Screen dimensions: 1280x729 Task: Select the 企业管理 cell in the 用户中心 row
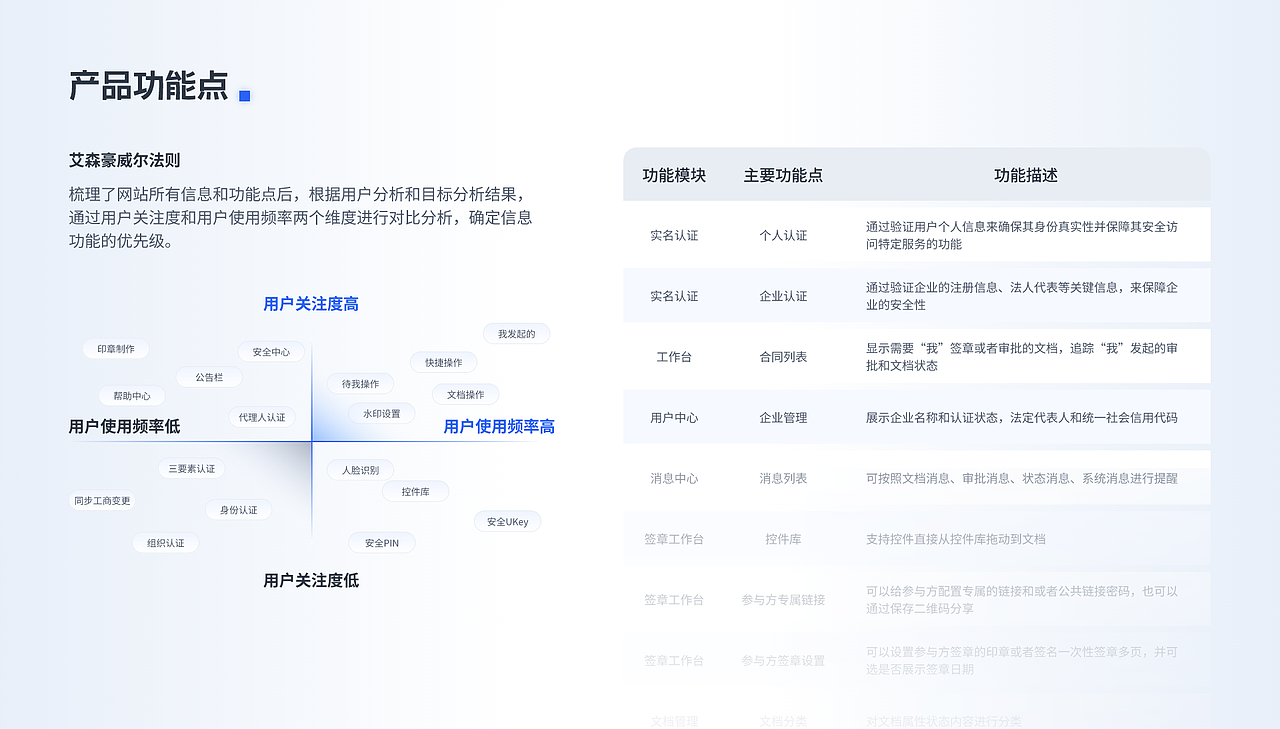point(781,417)
